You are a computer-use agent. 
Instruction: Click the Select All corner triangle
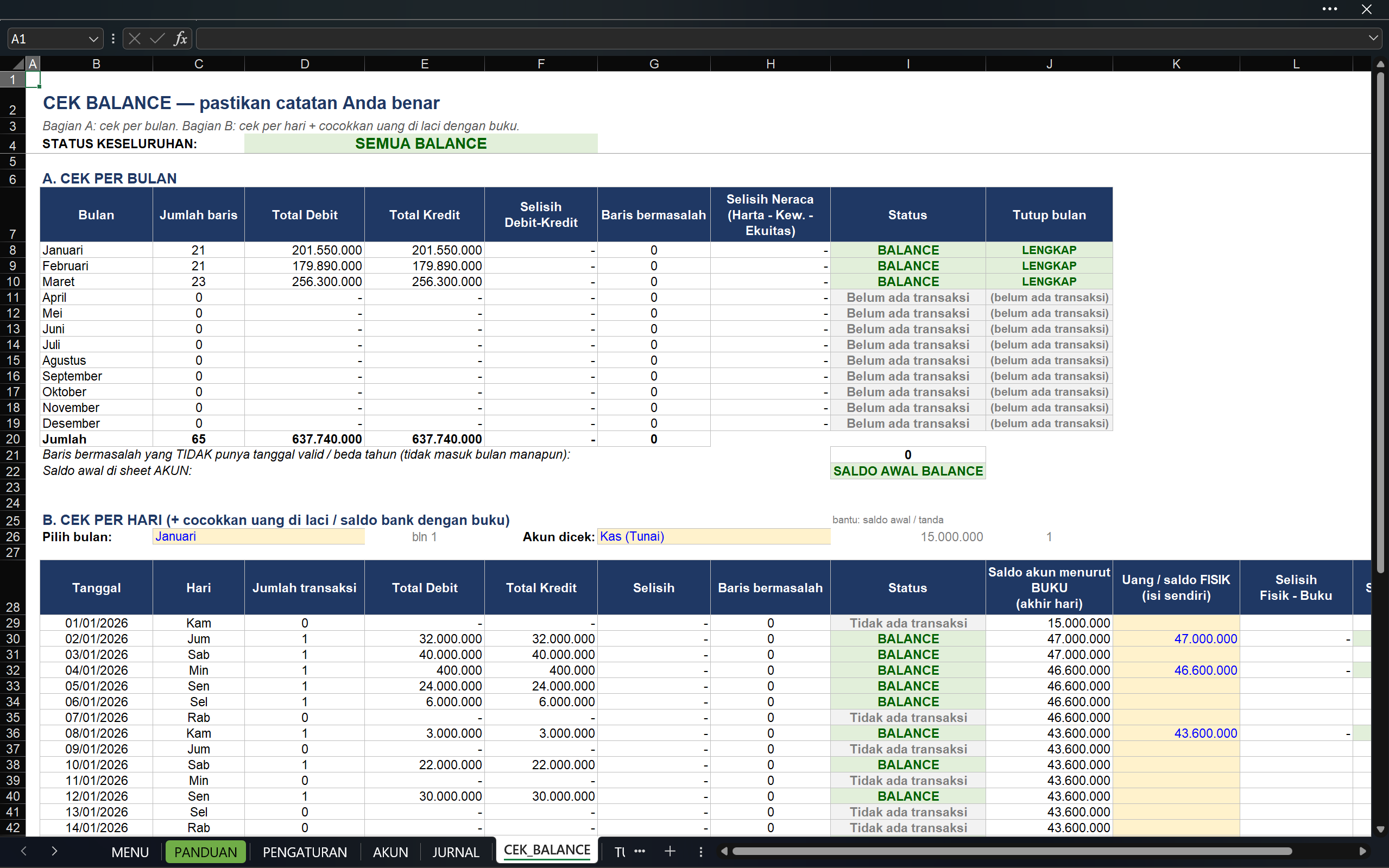coord(18,64)
